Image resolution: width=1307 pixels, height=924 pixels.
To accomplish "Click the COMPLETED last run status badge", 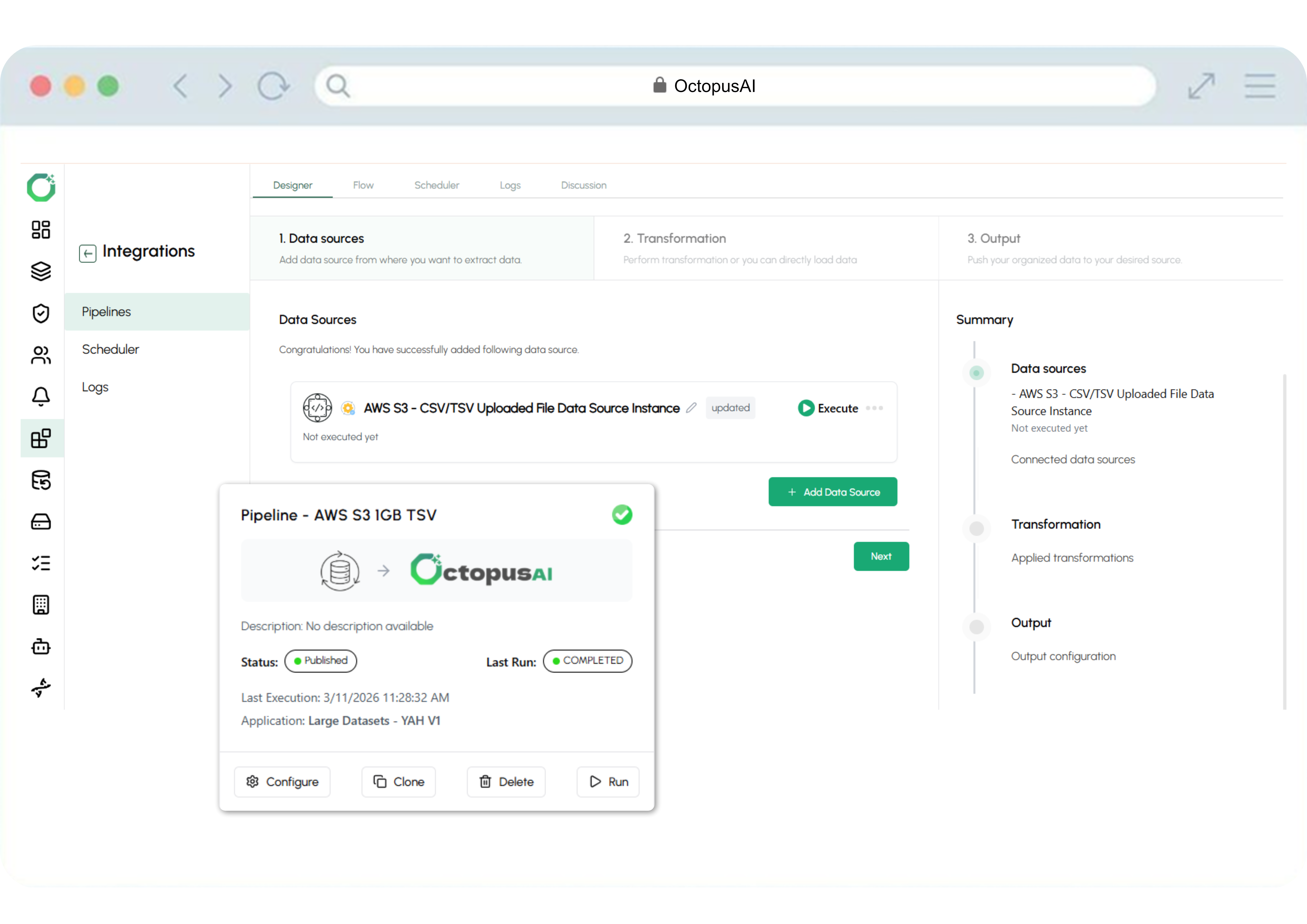I will [x=588, y=661].
